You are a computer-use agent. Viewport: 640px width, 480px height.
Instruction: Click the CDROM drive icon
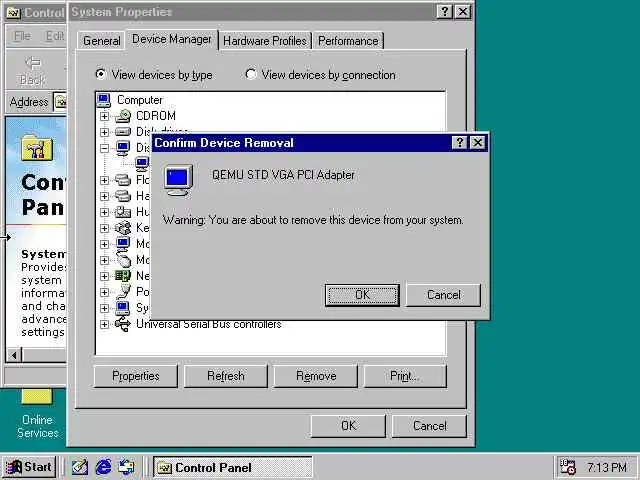[123, 116]
